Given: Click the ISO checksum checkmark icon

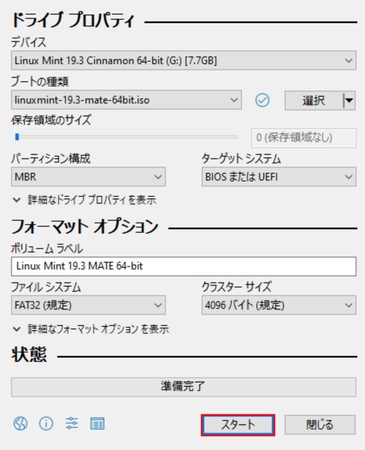Looking at the screenshot, I should pos(262,100).
